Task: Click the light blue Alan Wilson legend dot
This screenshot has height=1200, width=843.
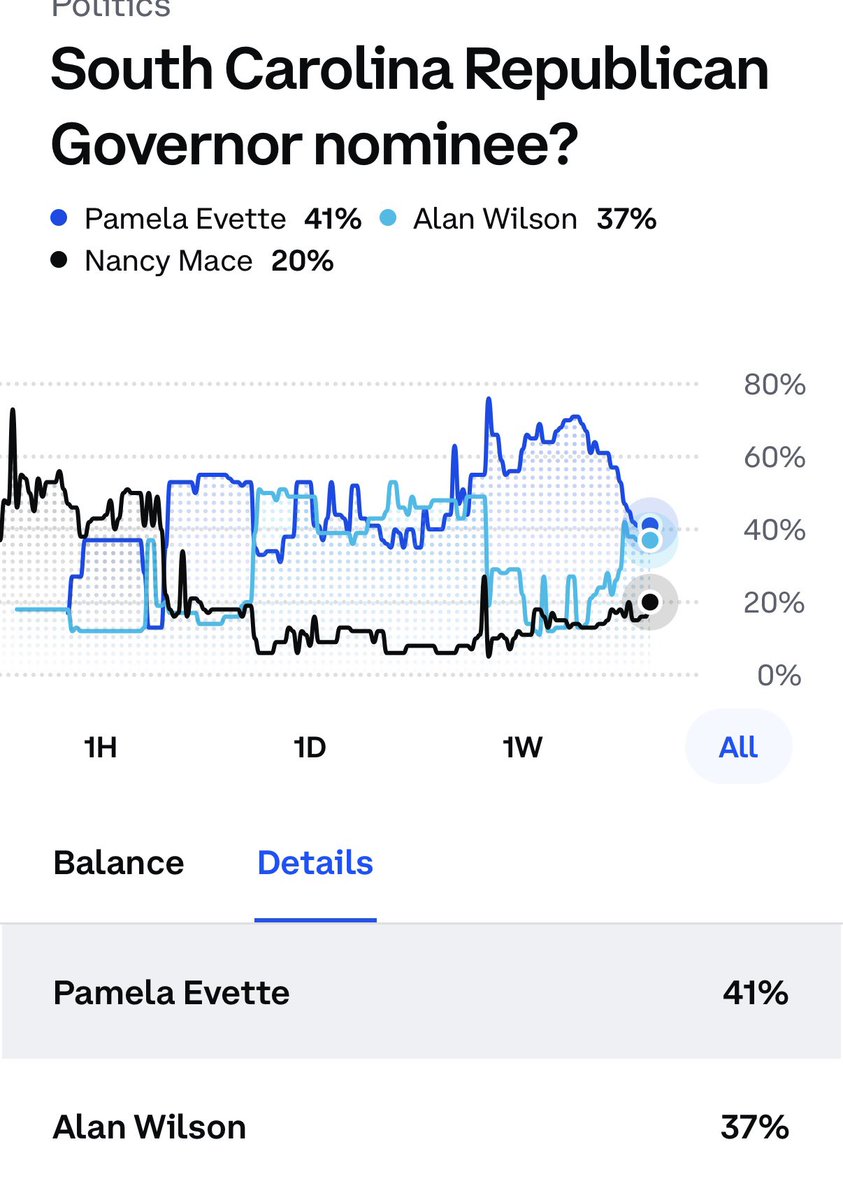Action: [388, 219]
